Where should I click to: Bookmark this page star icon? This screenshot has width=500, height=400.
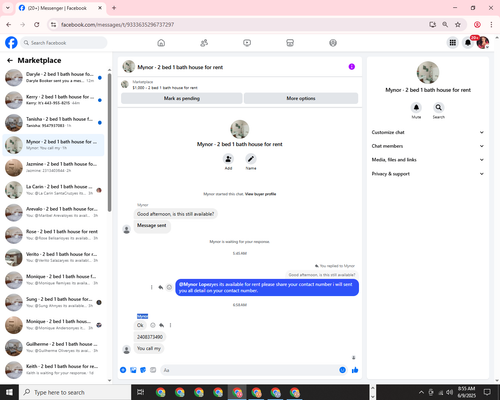click(x=458, y=25)
